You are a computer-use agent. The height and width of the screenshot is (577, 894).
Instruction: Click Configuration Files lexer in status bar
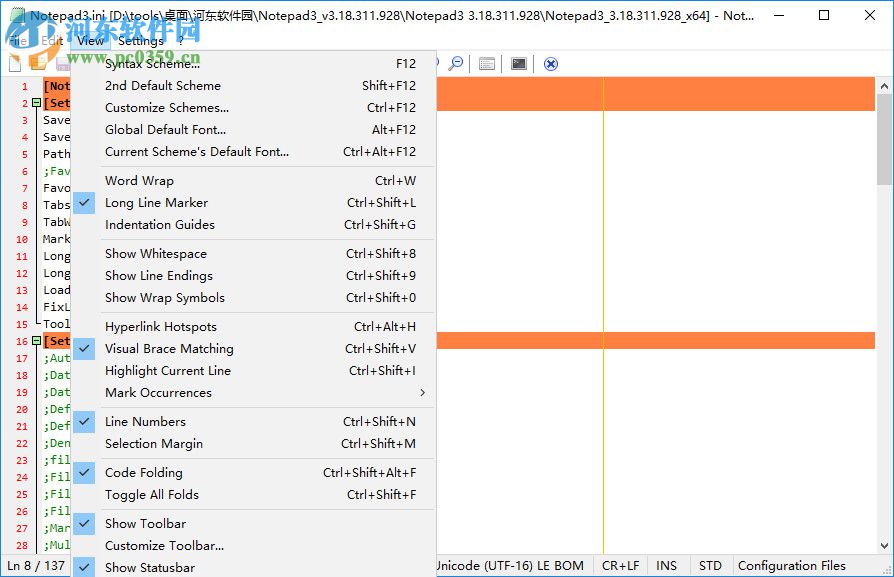pyautogui.click(x=792, y=566)
